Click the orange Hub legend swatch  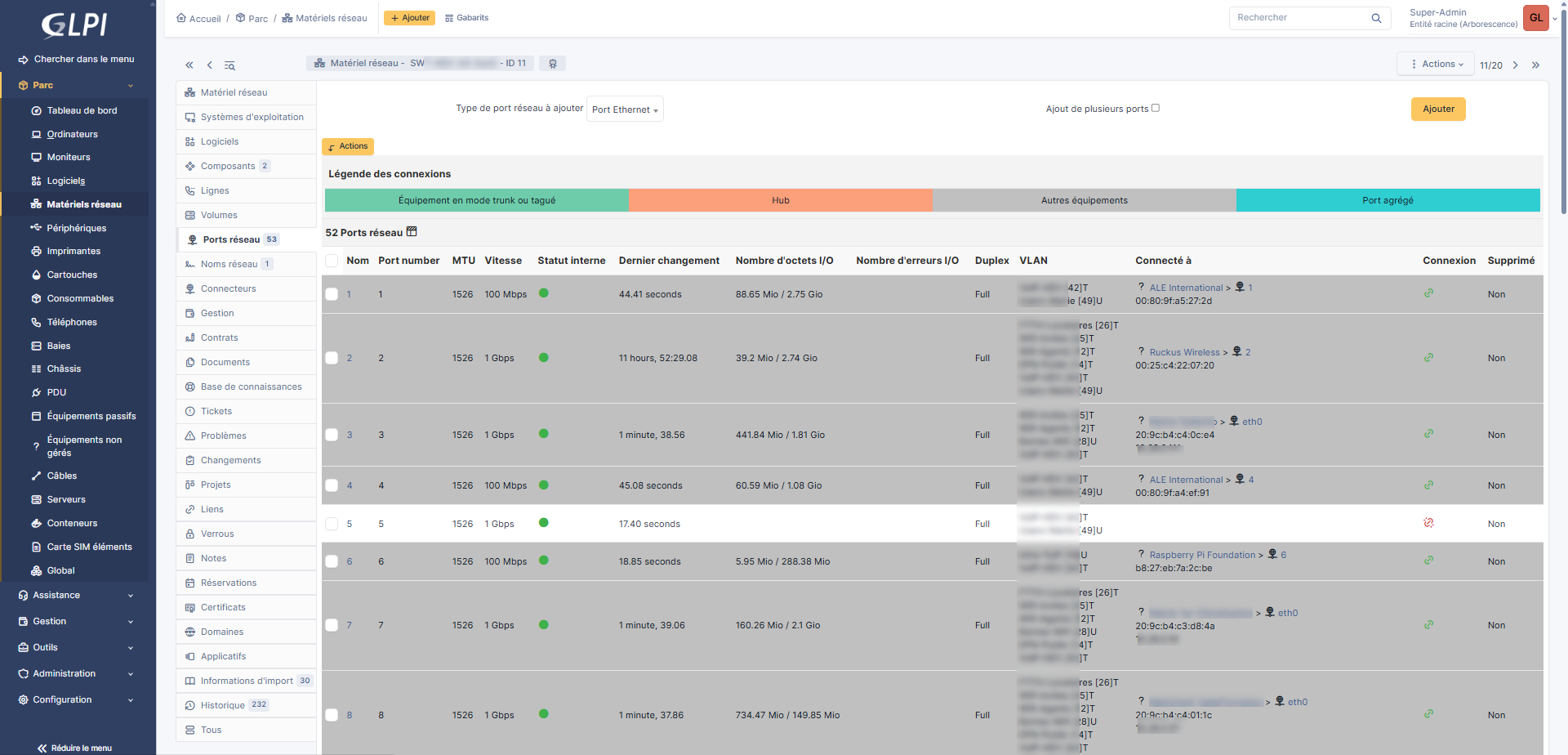(780, 200)
